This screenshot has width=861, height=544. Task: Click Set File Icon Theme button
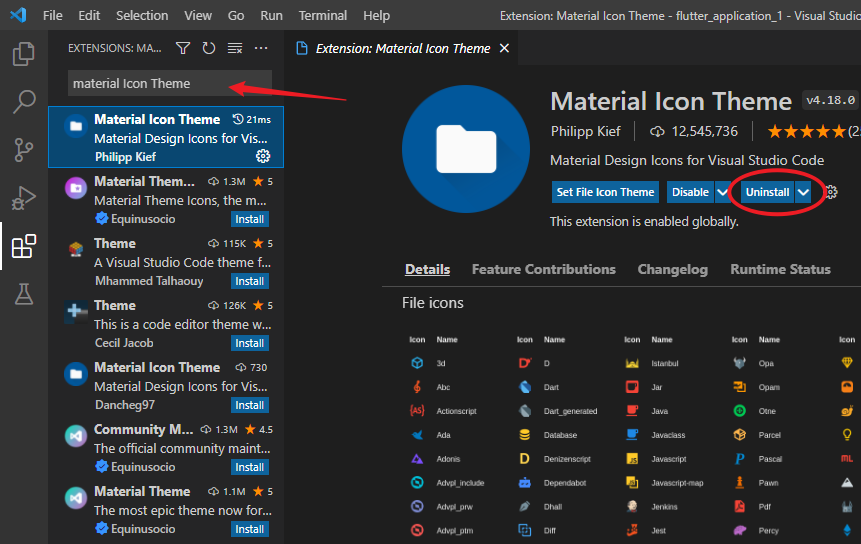click(605, 192)
